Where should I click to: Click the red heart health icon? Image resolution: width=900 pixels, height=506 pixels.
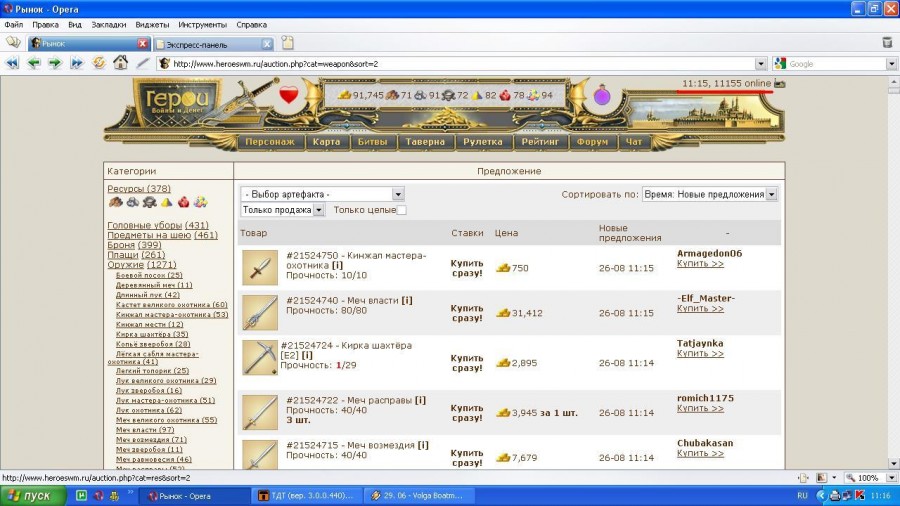point(289,95)
